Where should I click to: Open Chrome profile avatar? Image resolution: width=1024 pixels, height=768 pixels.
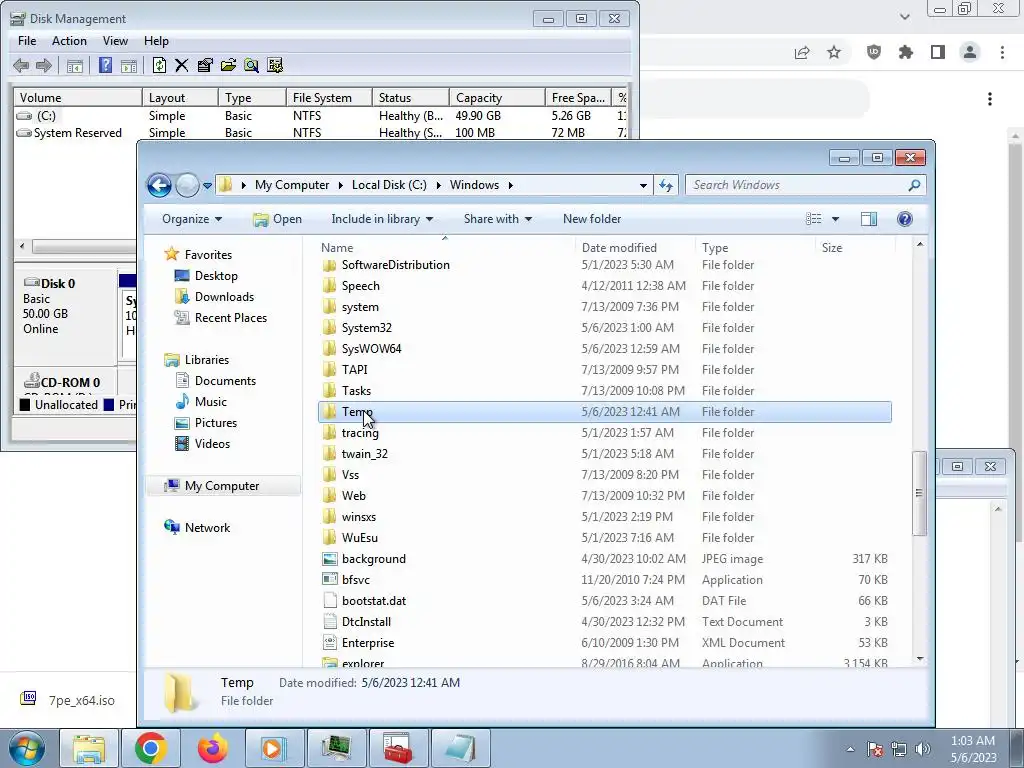pyautogui.click(x=970, y=52)
